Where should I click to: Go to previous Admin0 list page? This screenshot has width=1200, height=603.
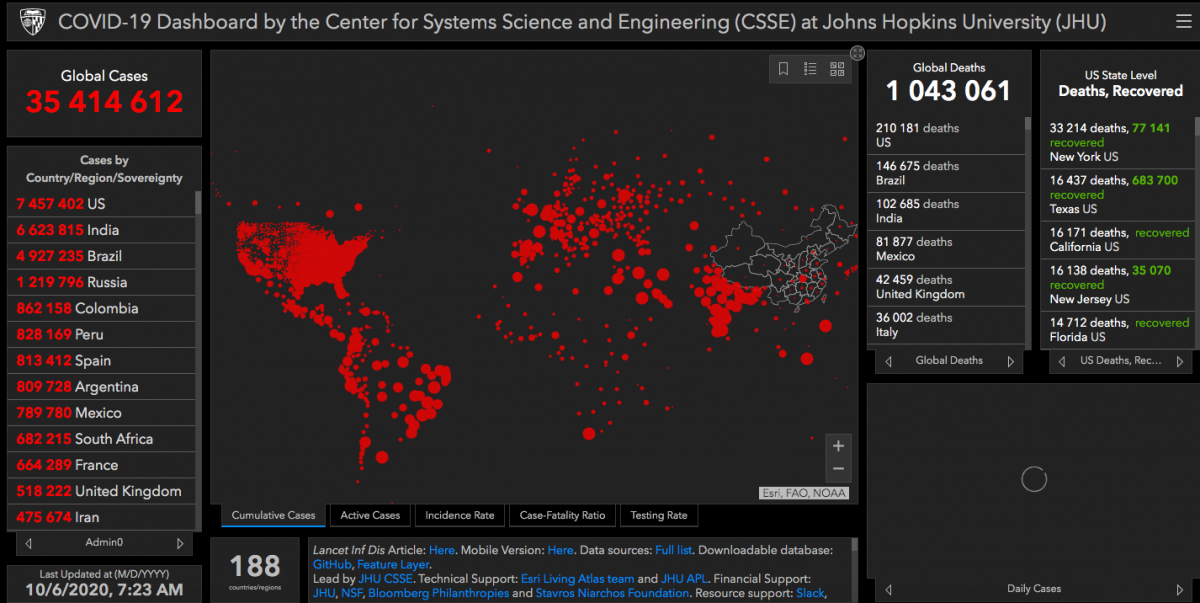point(28,543)
